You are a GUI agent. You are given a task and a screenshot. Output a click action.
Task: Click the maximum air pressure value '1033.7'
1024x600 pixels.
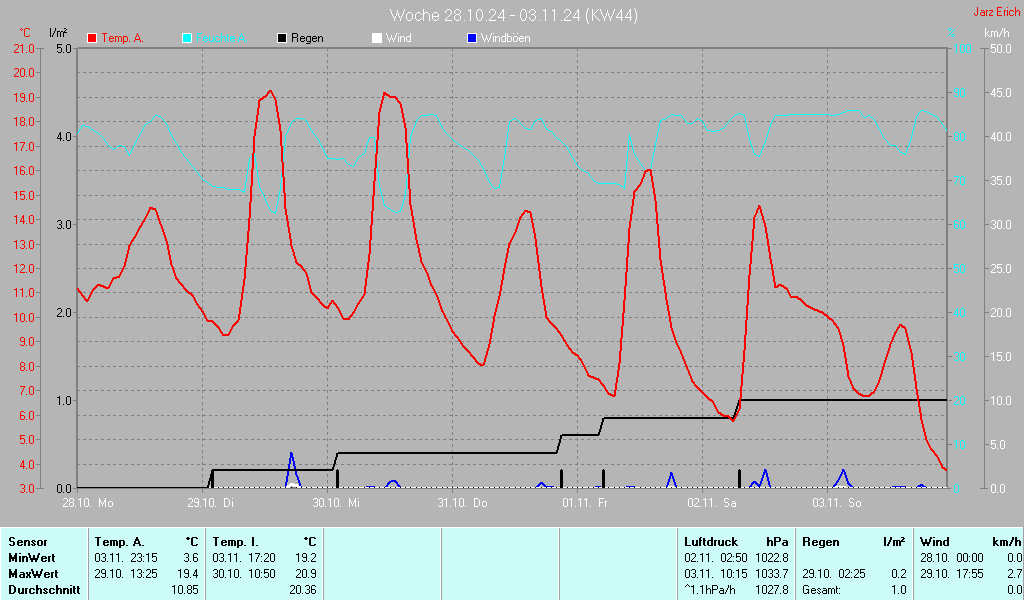tap(771, 574)
